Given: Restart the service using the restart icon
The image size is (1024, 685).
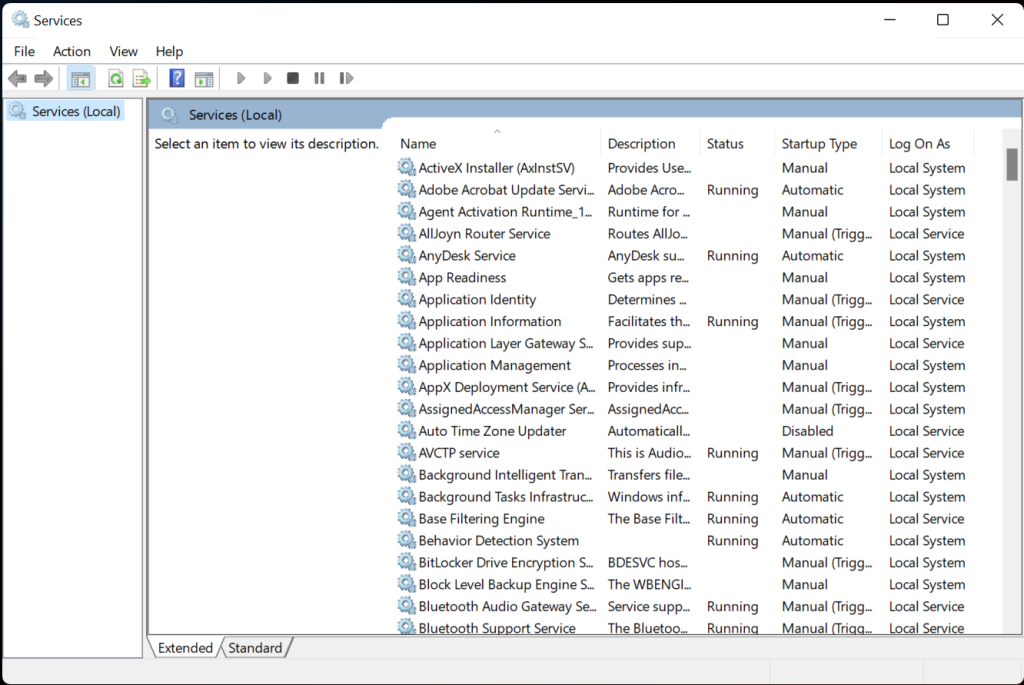Looking at the screenshot, I should (344, 78).
